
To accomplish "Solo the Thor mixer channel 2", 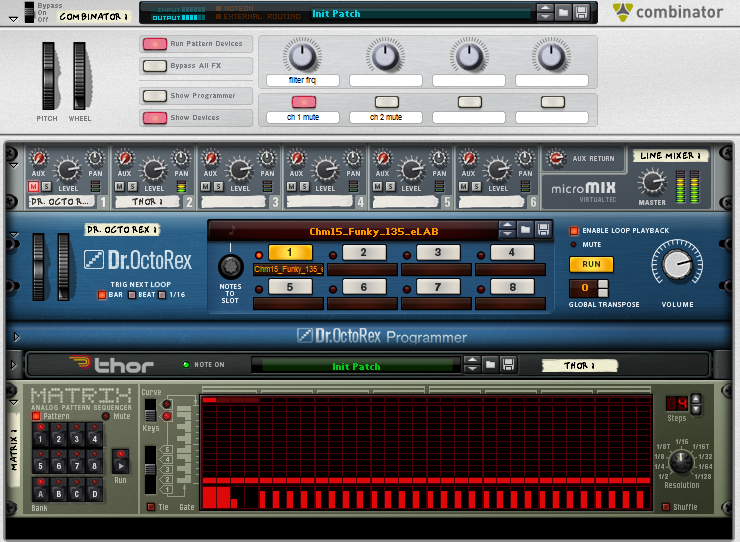I will 133,186.
